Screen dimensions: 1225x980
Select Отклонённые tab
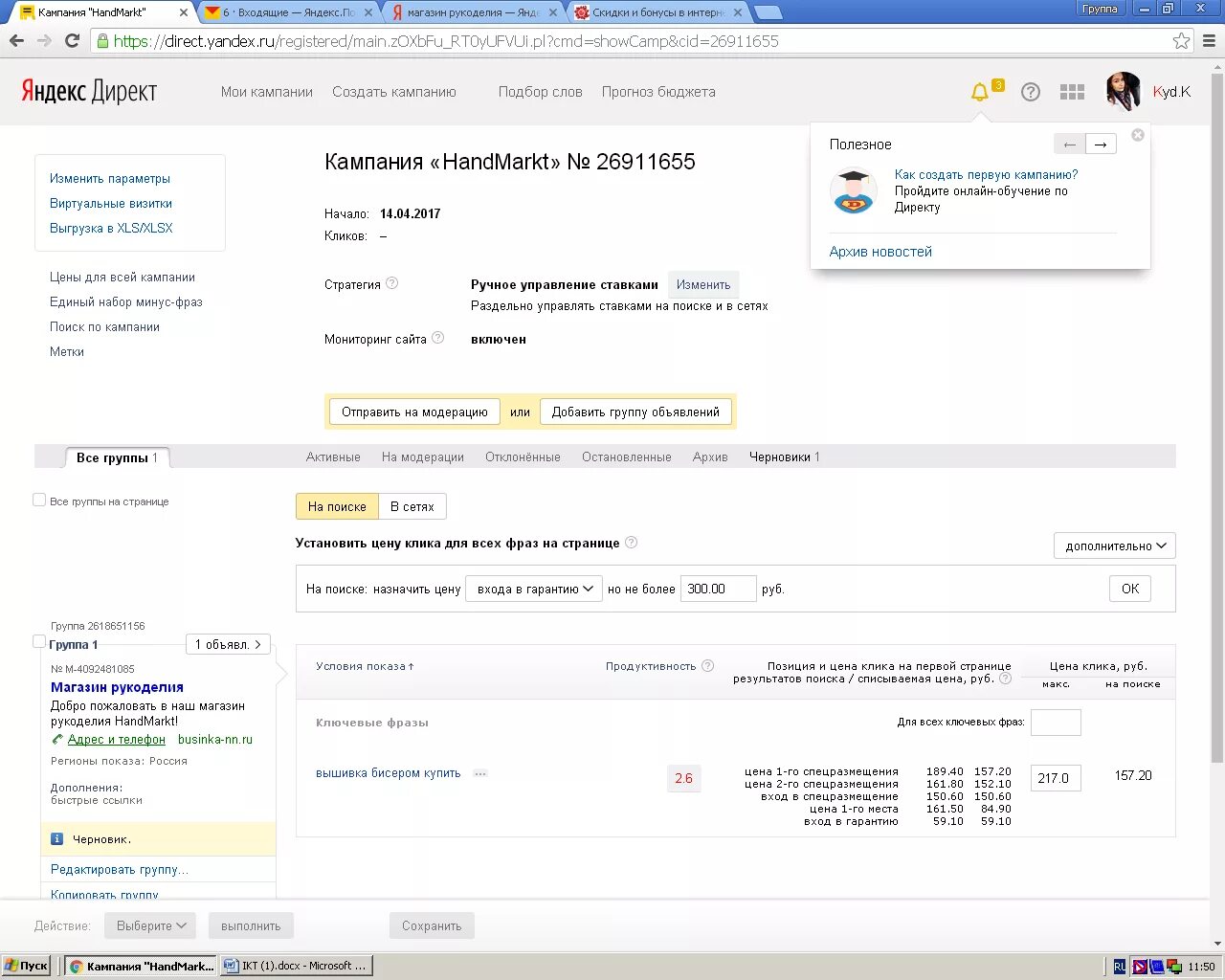pos(523,457)
